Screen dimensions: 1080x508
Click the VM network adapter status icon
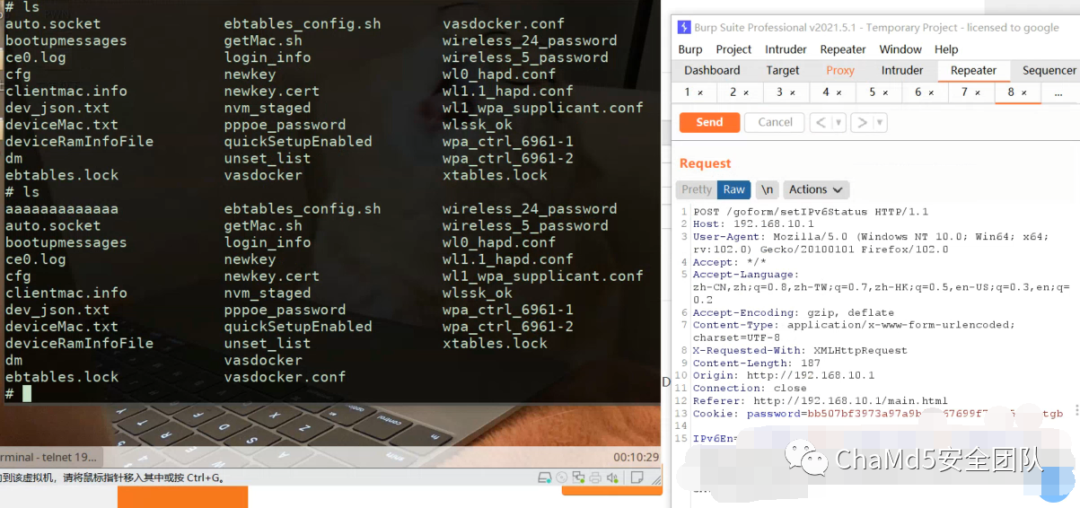579,477
